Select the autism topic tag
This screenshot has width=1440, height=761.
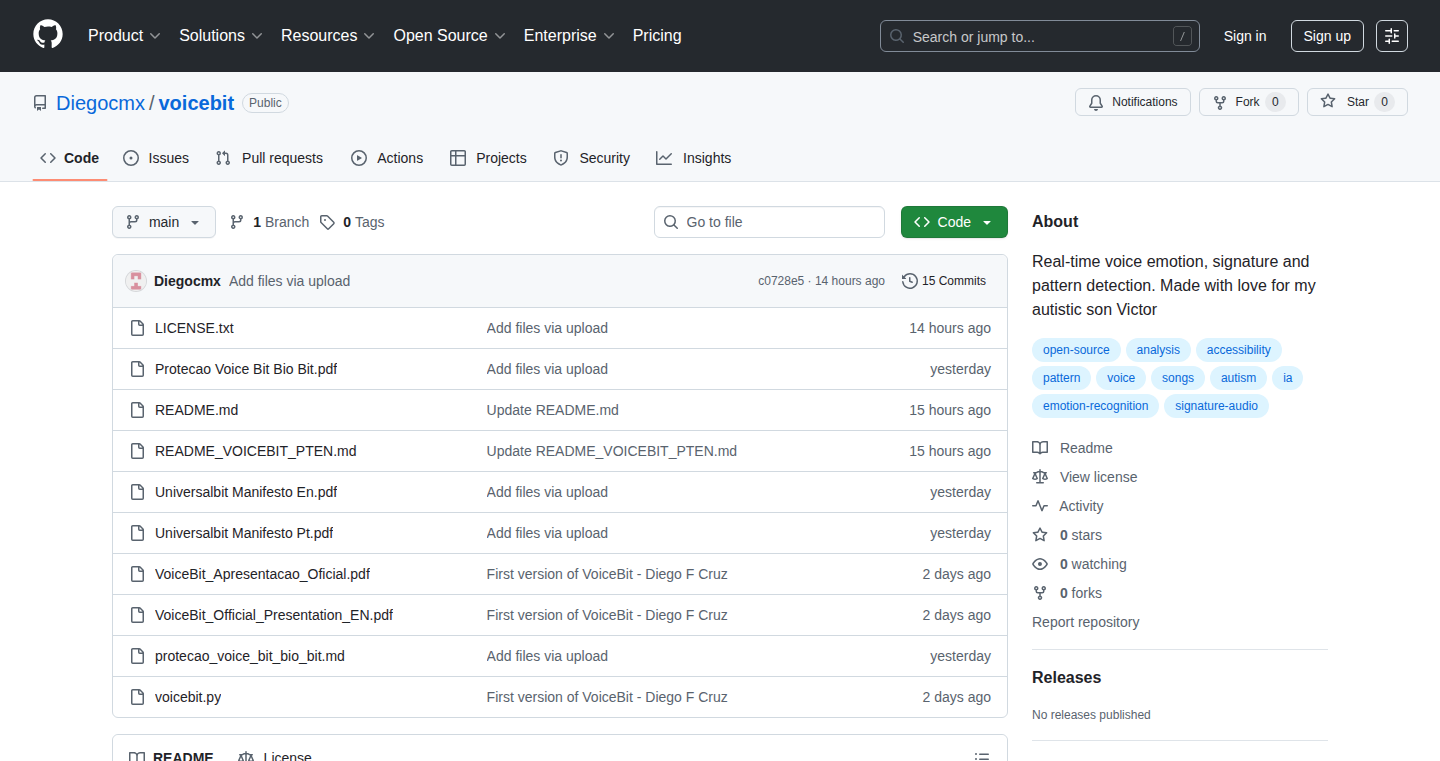(x=1238, y=378)
